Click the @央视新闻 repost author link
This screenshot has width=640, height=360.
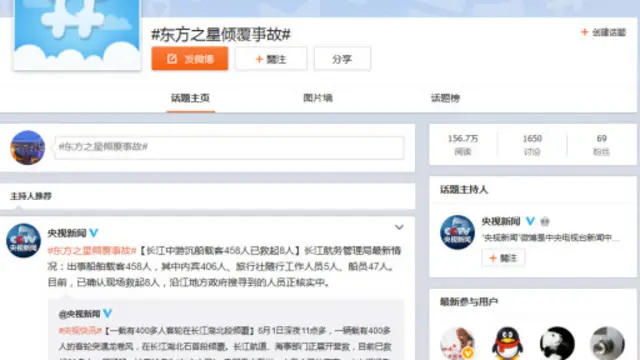click(79, 314)
